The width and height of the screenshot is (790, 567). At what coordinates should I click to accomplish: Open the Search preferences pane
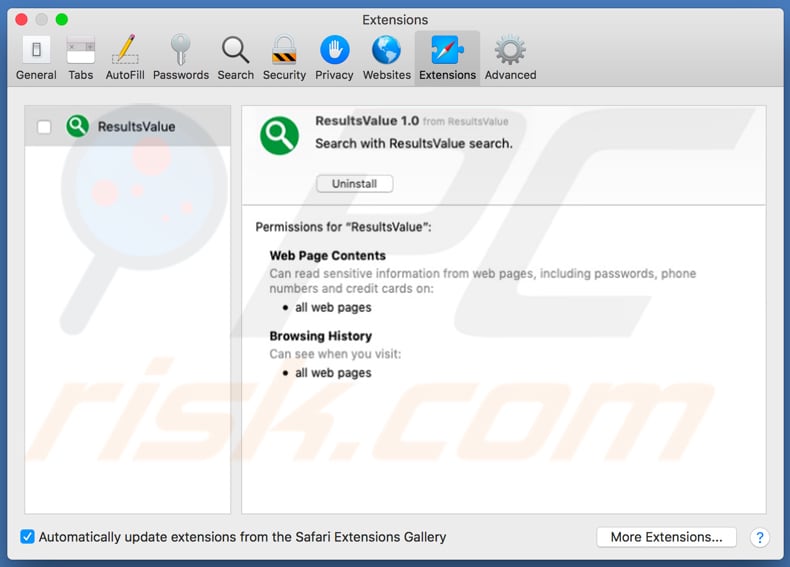click(235, 58)
